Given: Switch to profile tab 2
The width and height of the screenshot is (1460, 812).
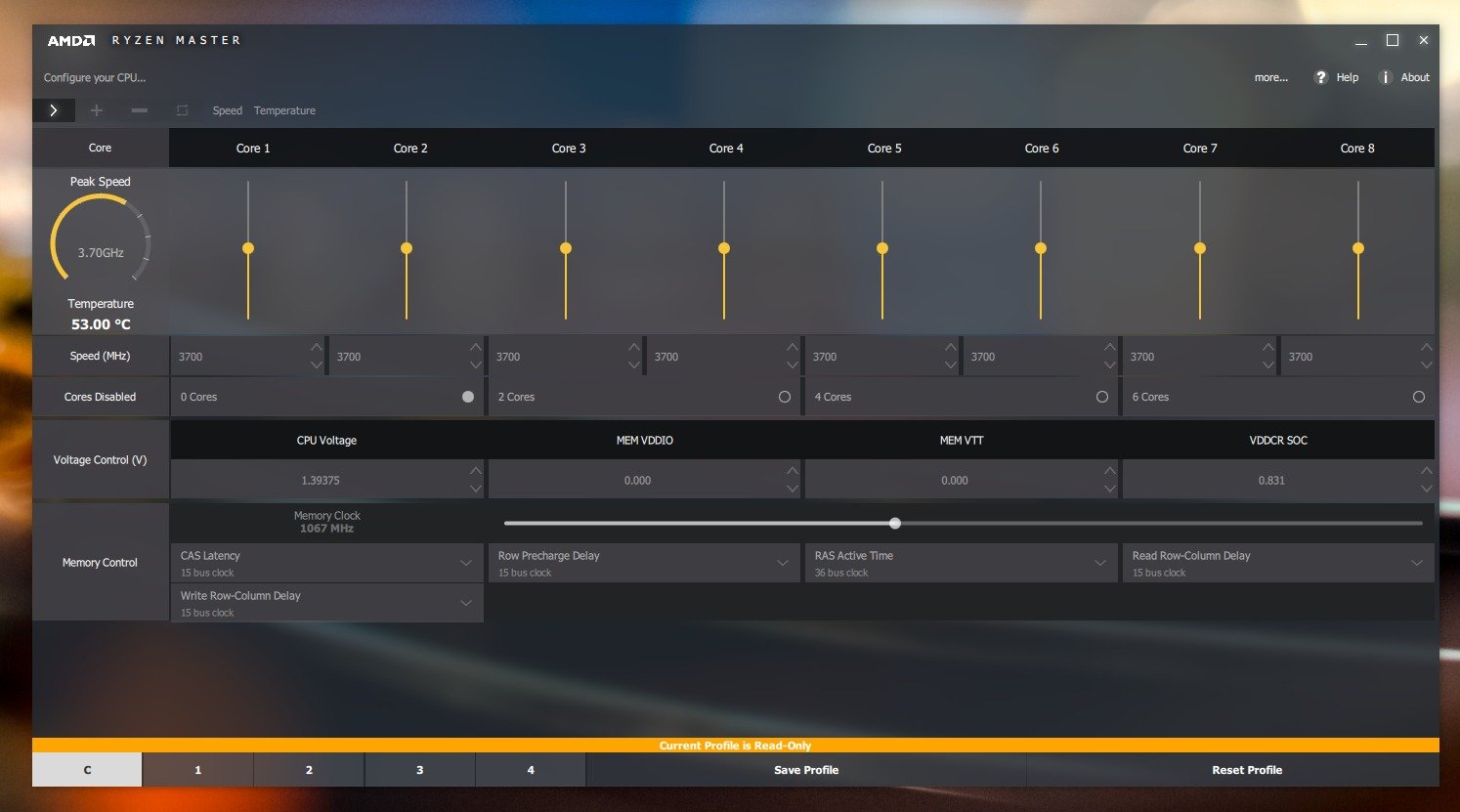Looking at the screenshot, I should tap(309, 770).
